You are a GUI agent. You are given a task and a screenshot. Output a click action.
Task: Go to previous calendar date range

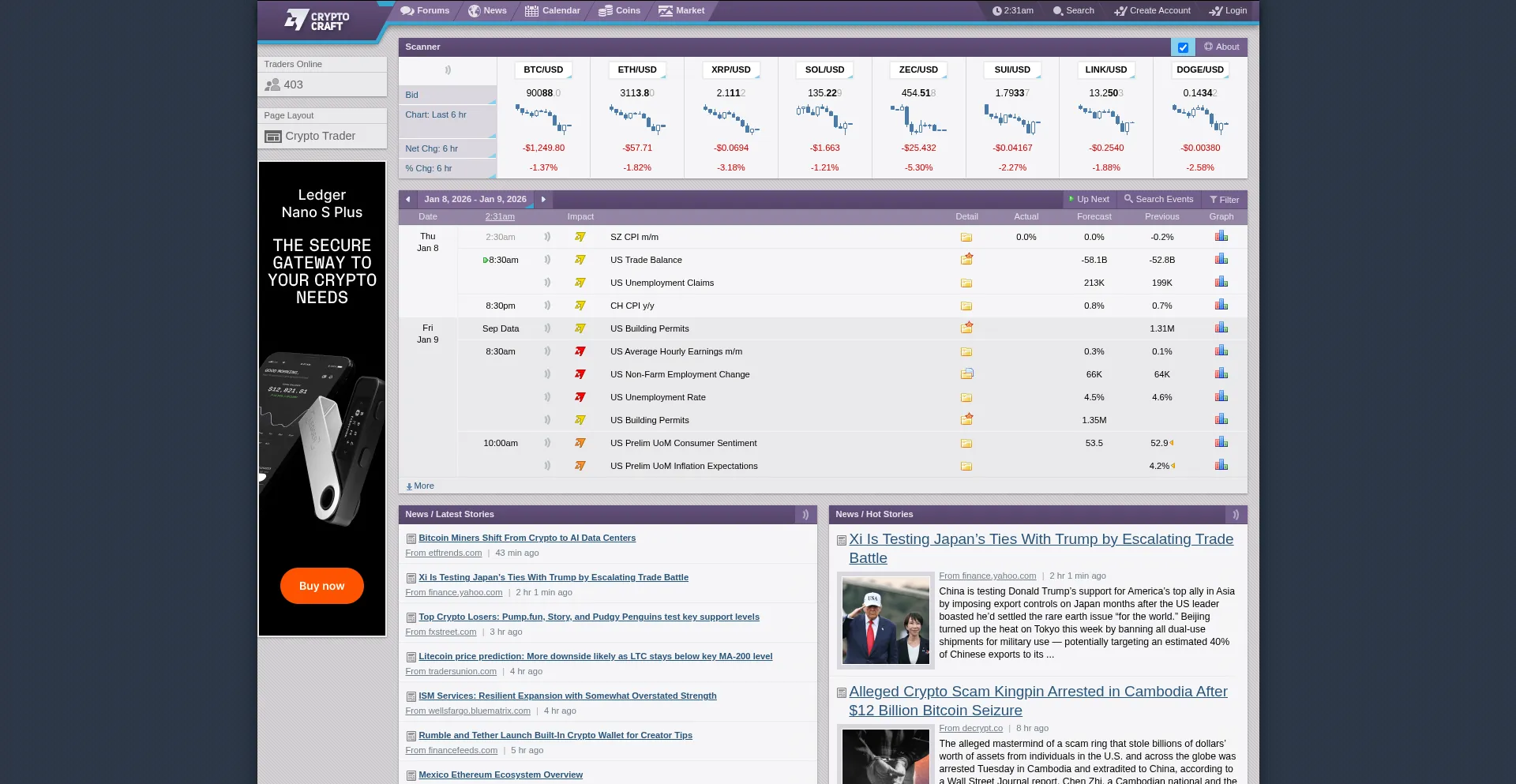[x=407, y=200]
